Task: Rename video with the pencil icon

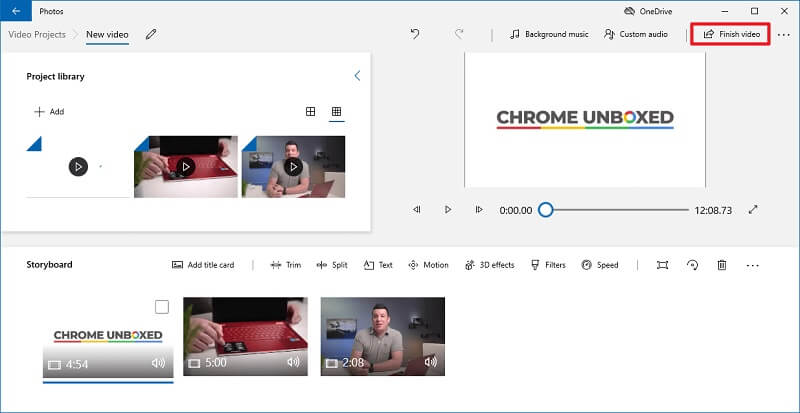Action: [151, 35]
